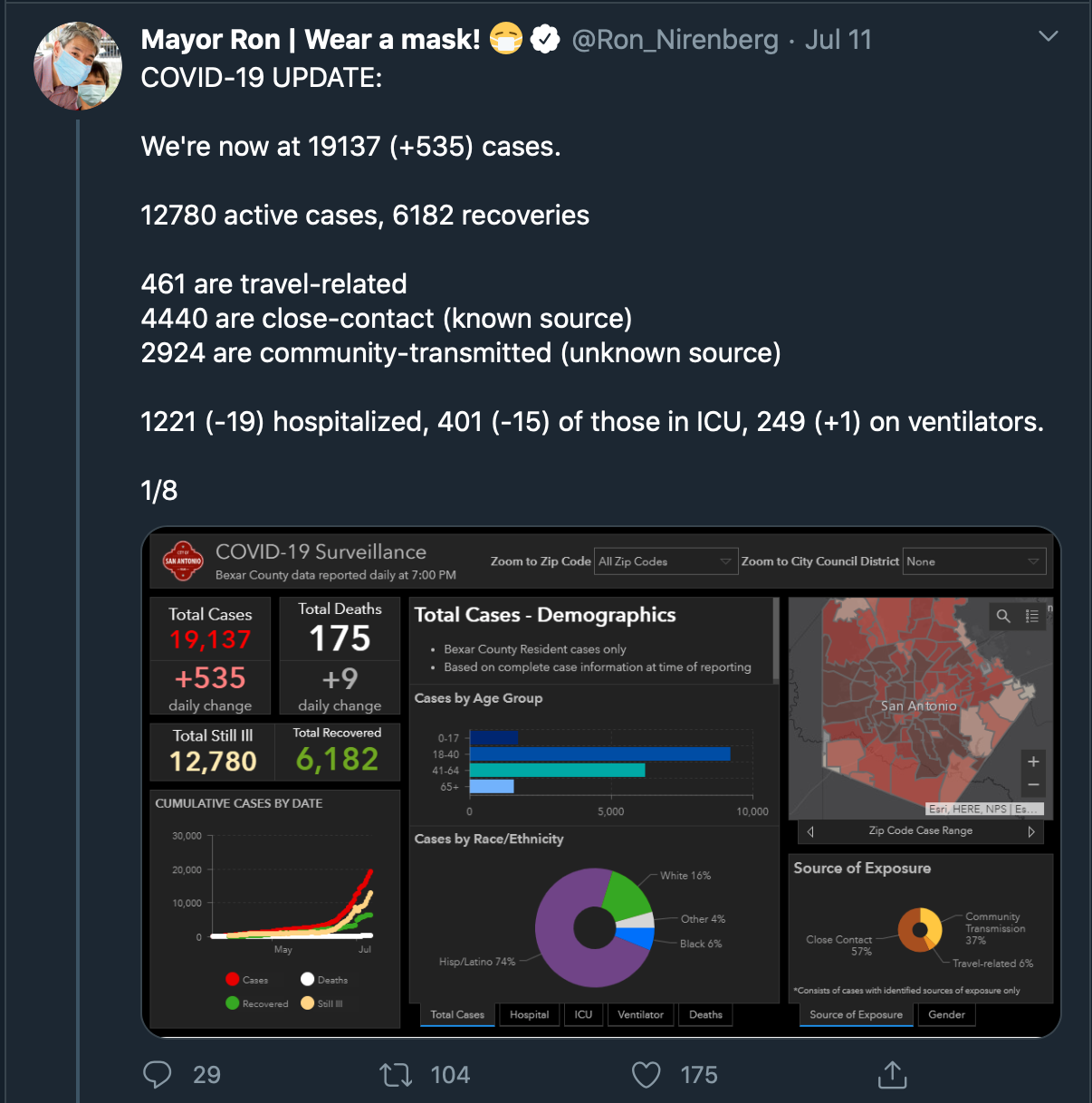Screen dimensions: 1092x1103
Task: Toggle the red Cases legend item
Action: pos(246,980)
